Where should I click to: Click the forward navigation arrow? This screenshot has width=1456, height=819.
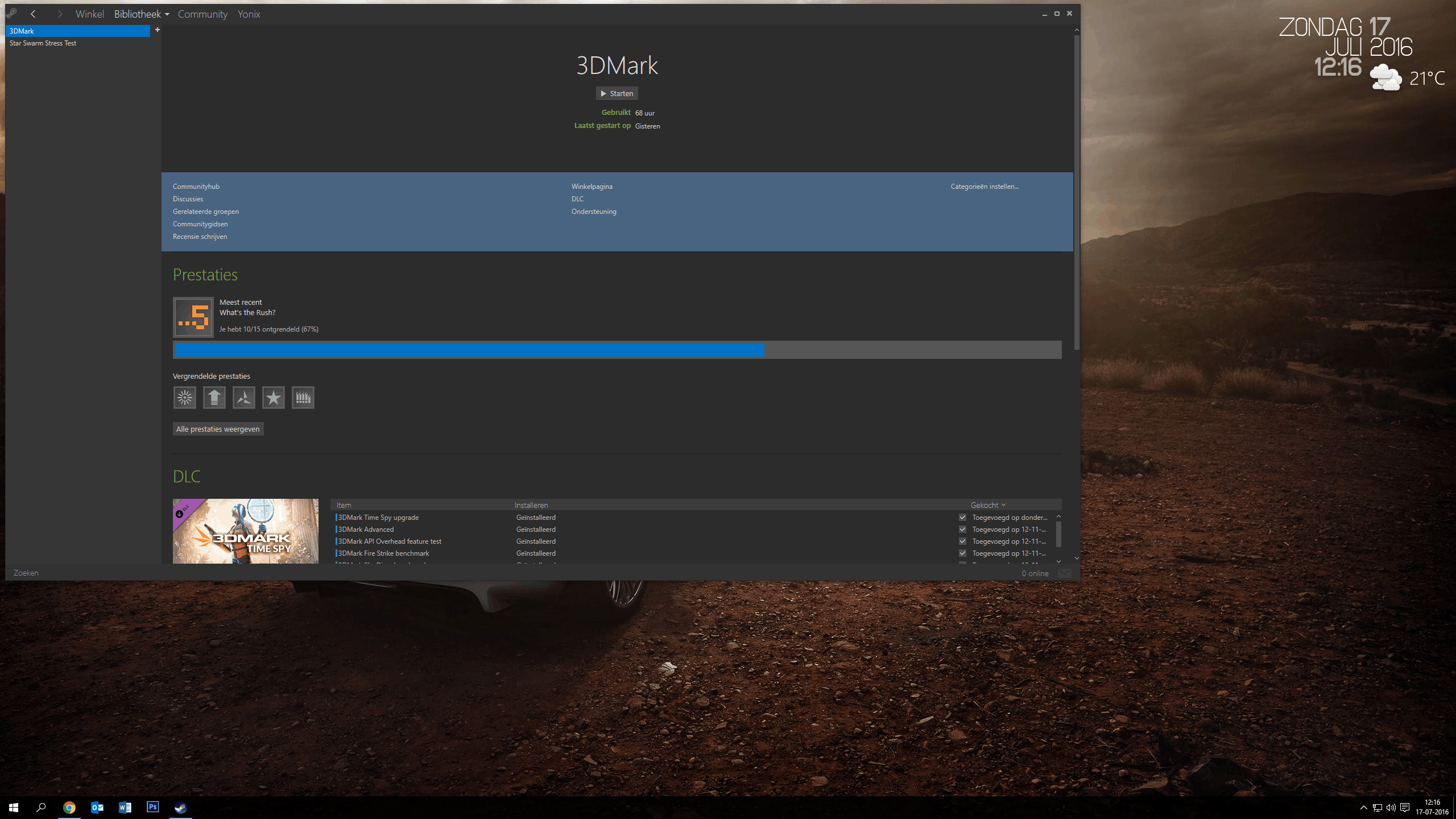click(60, 14)
